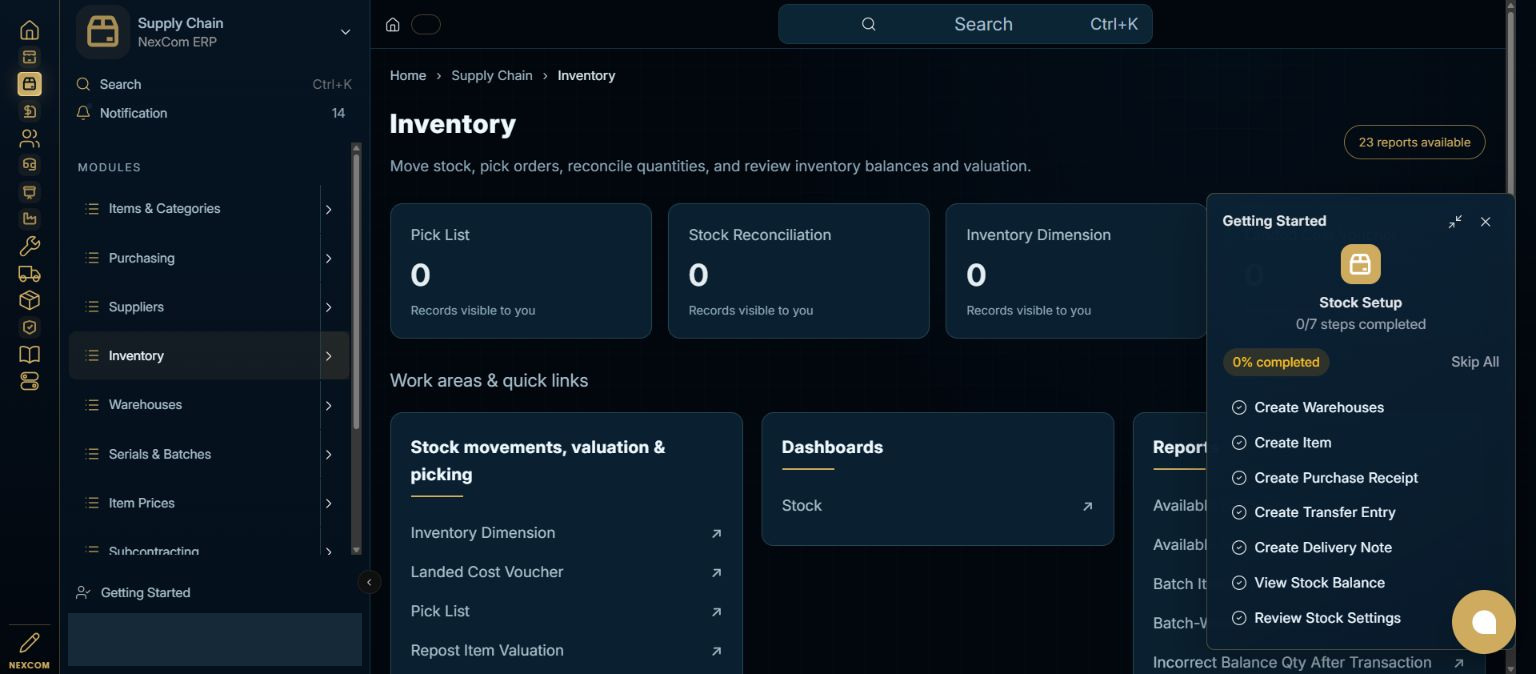Click the Supply Chain box logo icon

(103, 32)
